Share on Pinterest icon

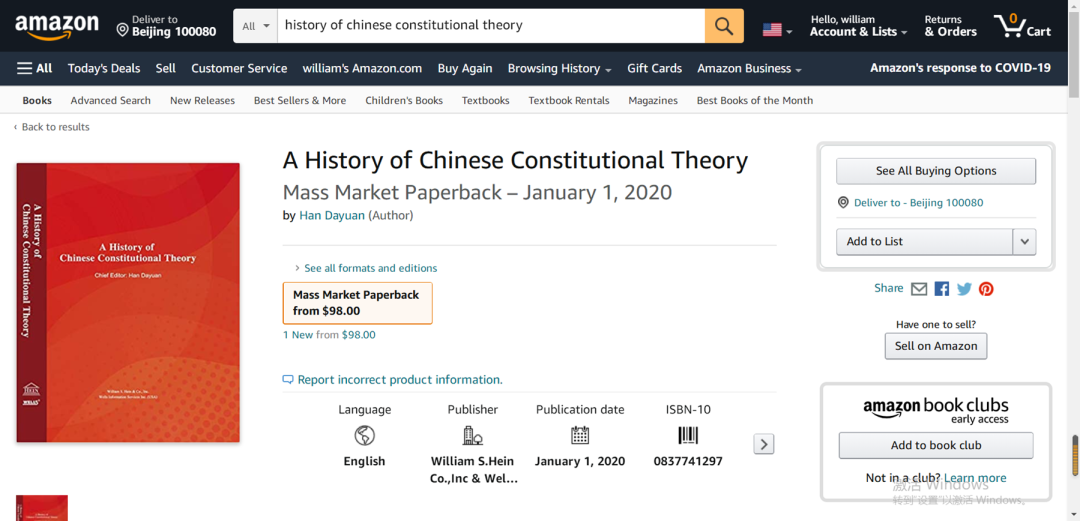pyautogui.click(x=986, y=289)
